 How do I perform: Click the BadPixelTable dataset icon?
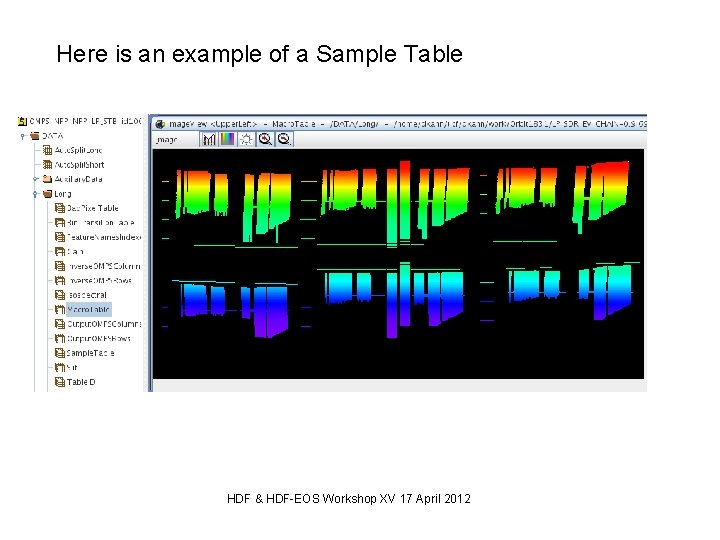click(x=60, y=208)
